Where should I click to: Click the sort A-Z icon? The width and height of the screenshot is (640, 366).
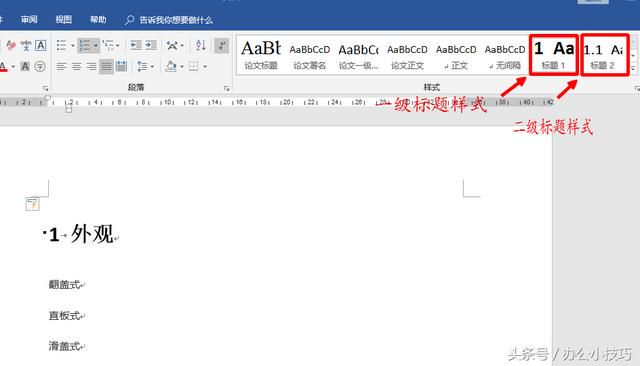click(x=200, y=45)
